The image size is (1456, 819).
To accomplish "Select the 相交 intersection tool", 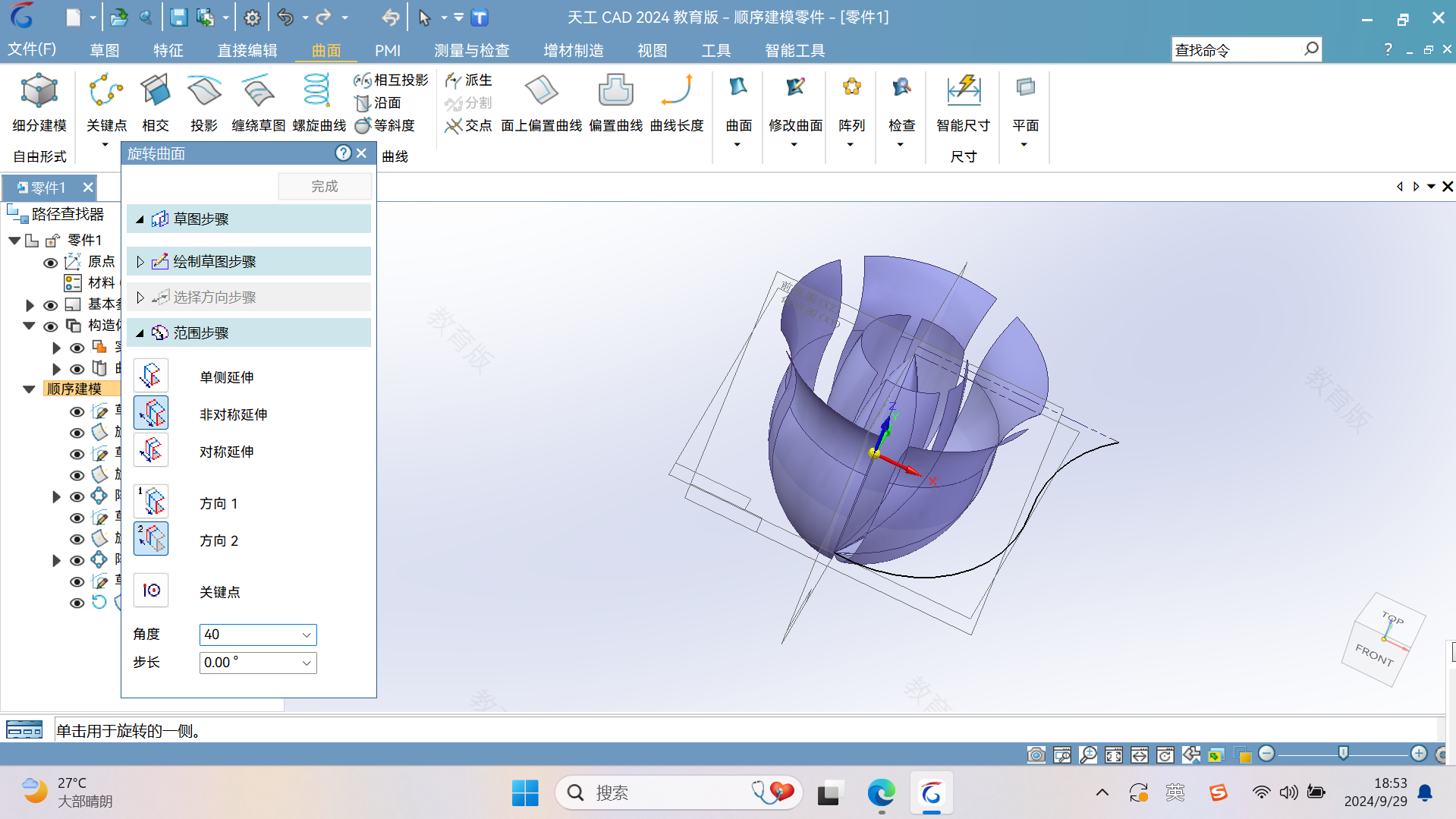I will [x=156, y=103].
